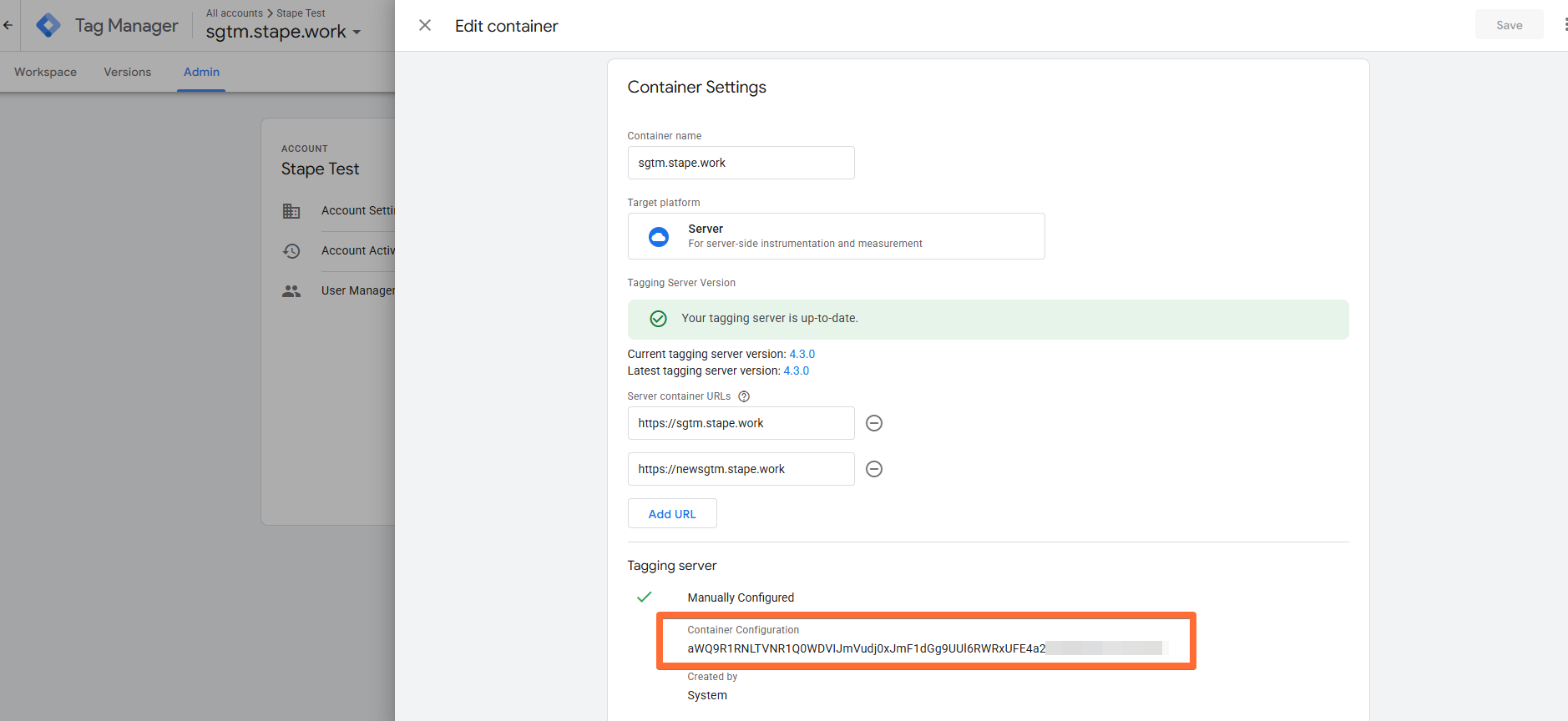The image size is (1568, 721).
Task: Switch to the Versions tab
Action: 127,72
